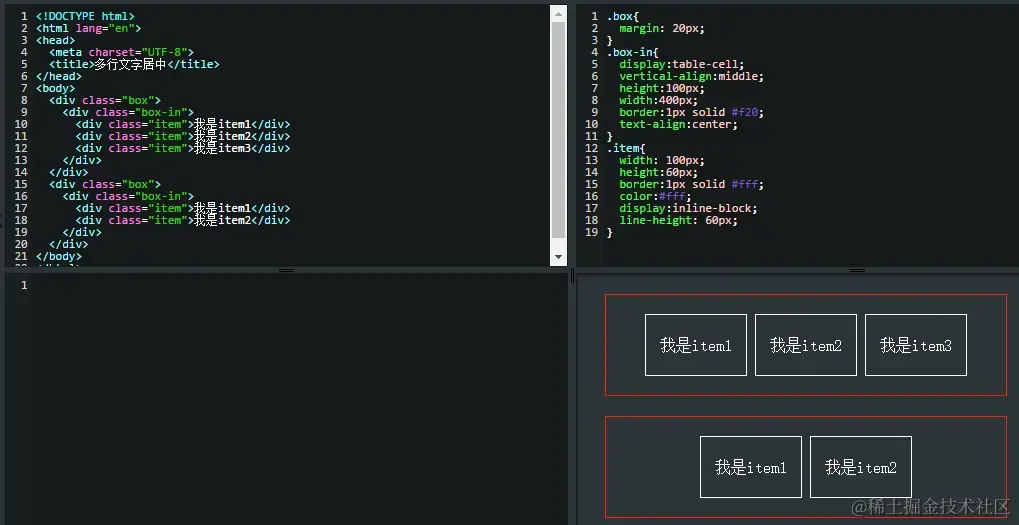1019x525 pixels.
Task: Click the 我是item3 div code on line 12
Action: (183, 148)
